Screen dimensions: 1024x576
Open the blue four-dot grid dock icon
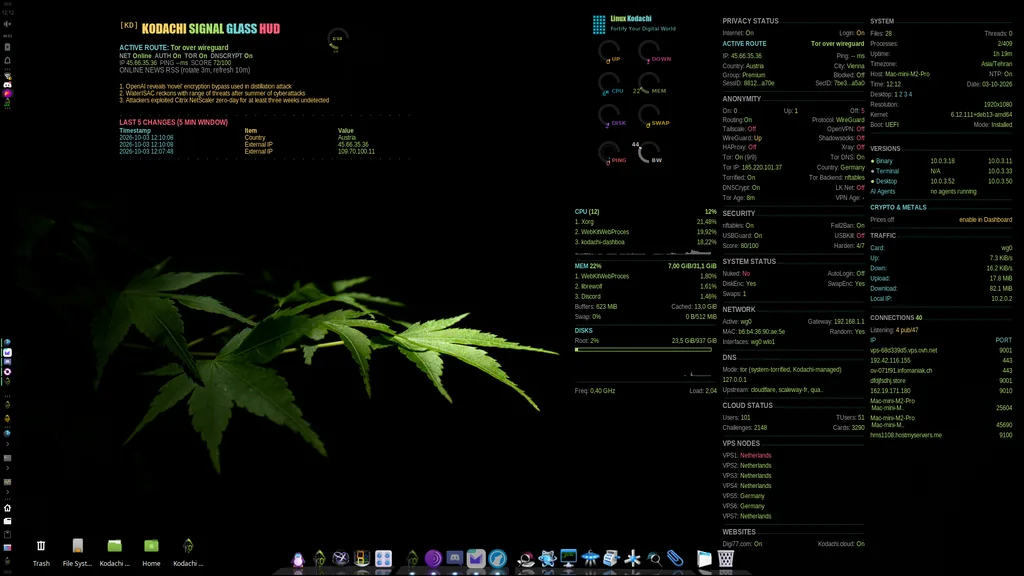coord(383,558)
